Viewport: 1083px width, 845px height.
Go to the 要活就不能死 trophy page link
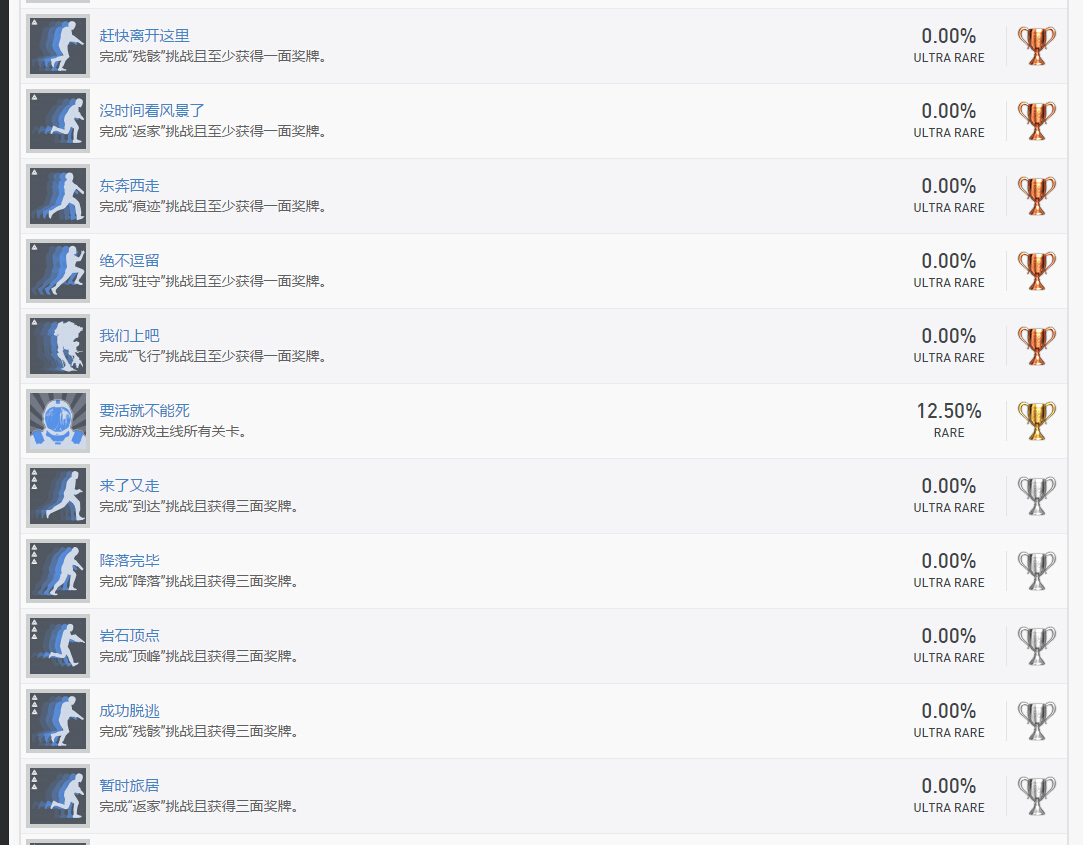(144, 411)
